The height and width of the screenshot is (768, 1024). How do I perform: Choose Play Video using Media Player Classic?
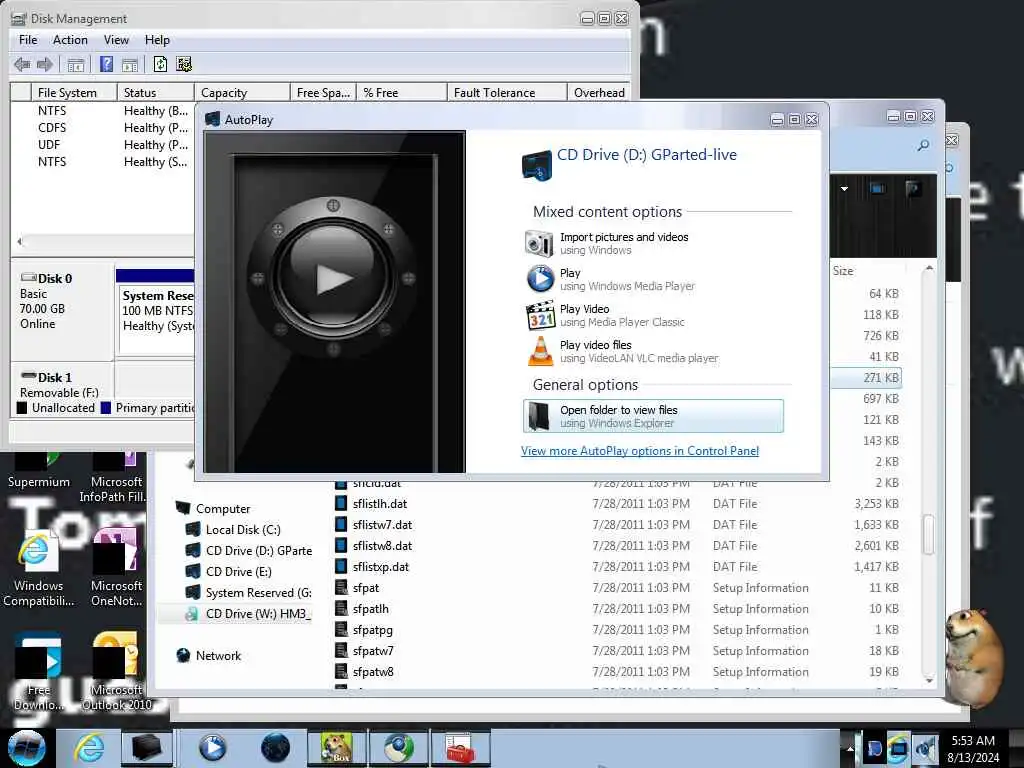[x=653, y=315]
